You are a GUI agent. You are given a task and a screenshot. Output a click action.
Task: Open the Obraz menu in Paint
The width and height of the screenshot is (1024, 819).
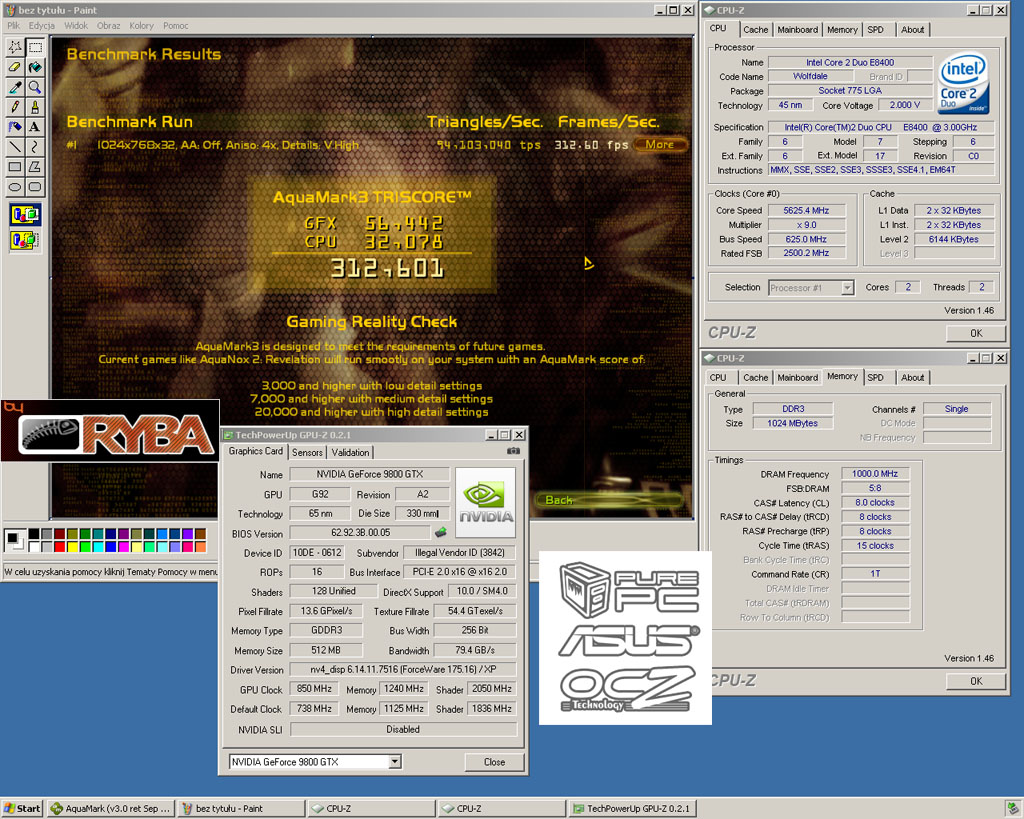coord(108,25)
